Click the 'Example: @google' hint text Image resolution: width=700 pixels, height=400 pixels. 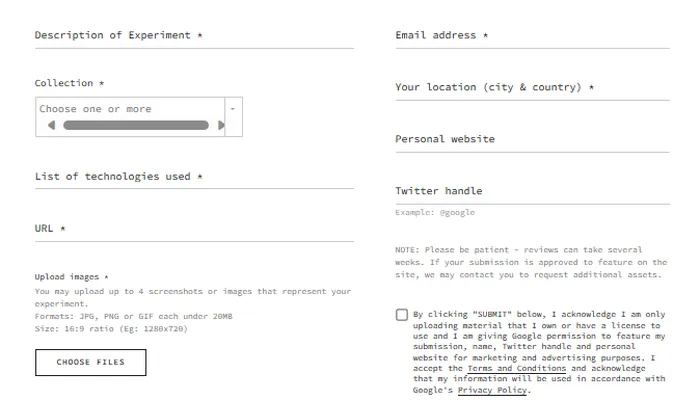point(435,213)
